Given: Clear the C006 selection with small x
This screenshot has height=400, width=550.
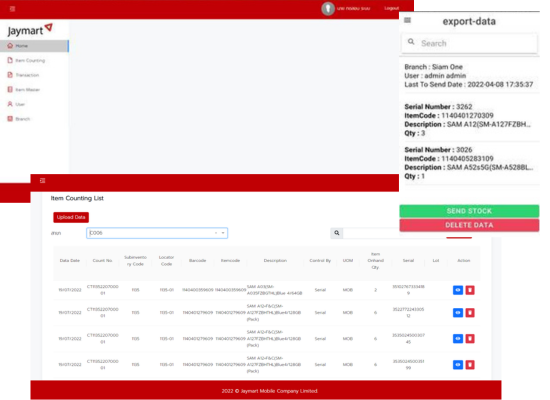Looking at the screenshot, I should (216, 233).
